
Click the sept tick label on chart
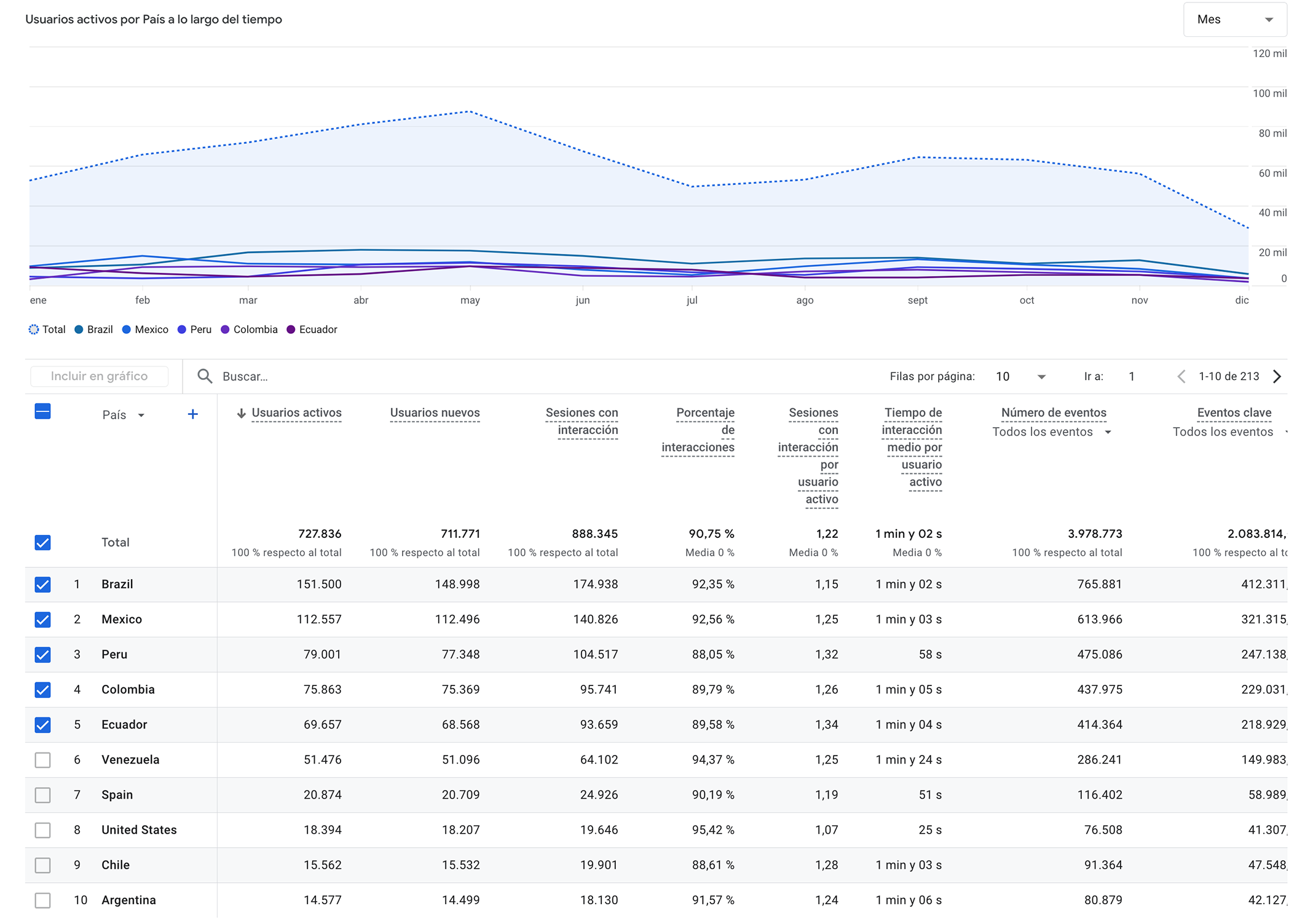[x=918, y=300]
